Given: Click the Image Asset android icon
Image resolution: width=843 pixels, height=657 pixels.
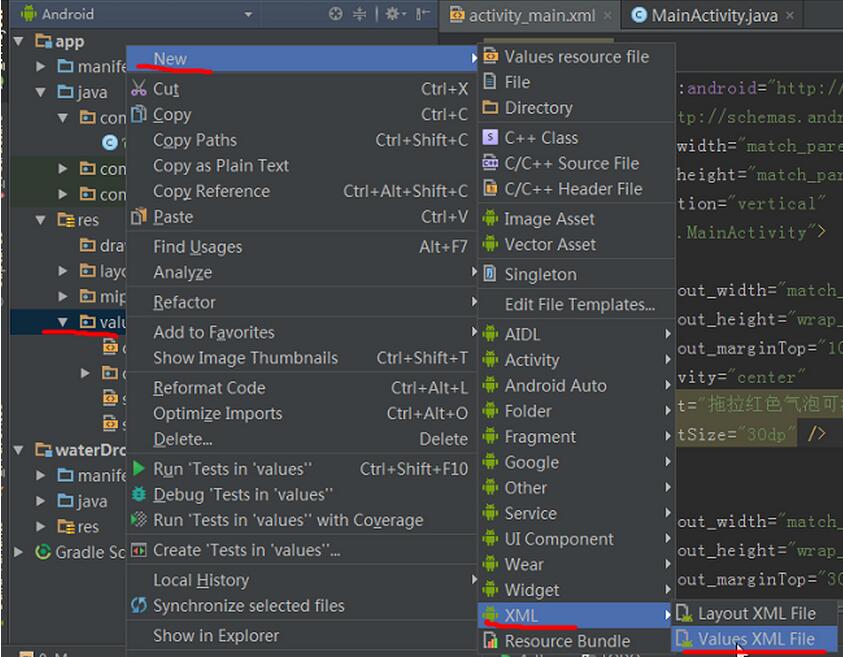Looking at the screenshot, I should point(490,218).
